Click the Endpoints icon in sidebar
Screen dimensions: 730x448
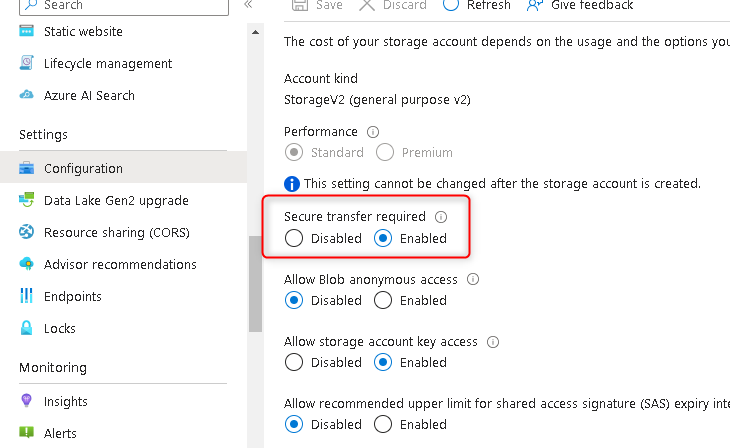[x=27, y=297]
